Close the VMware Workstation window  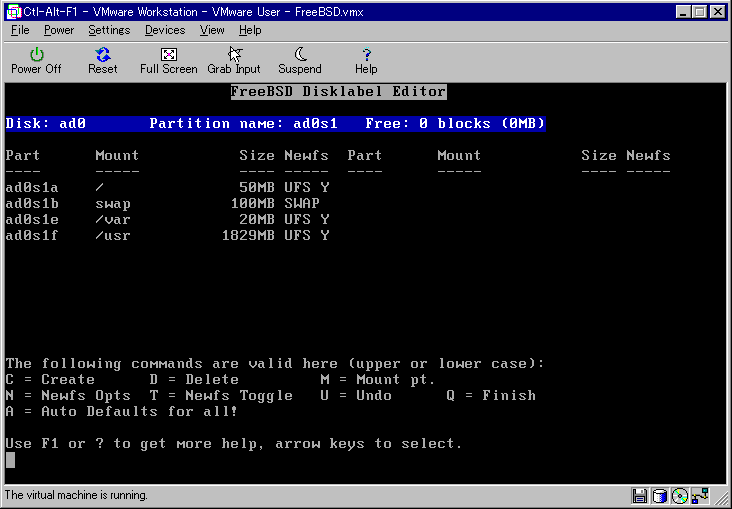(718, 12)
